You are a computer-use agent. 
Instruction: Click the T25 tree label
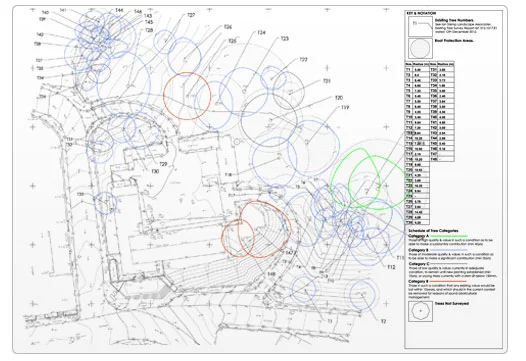pos(232,41)
